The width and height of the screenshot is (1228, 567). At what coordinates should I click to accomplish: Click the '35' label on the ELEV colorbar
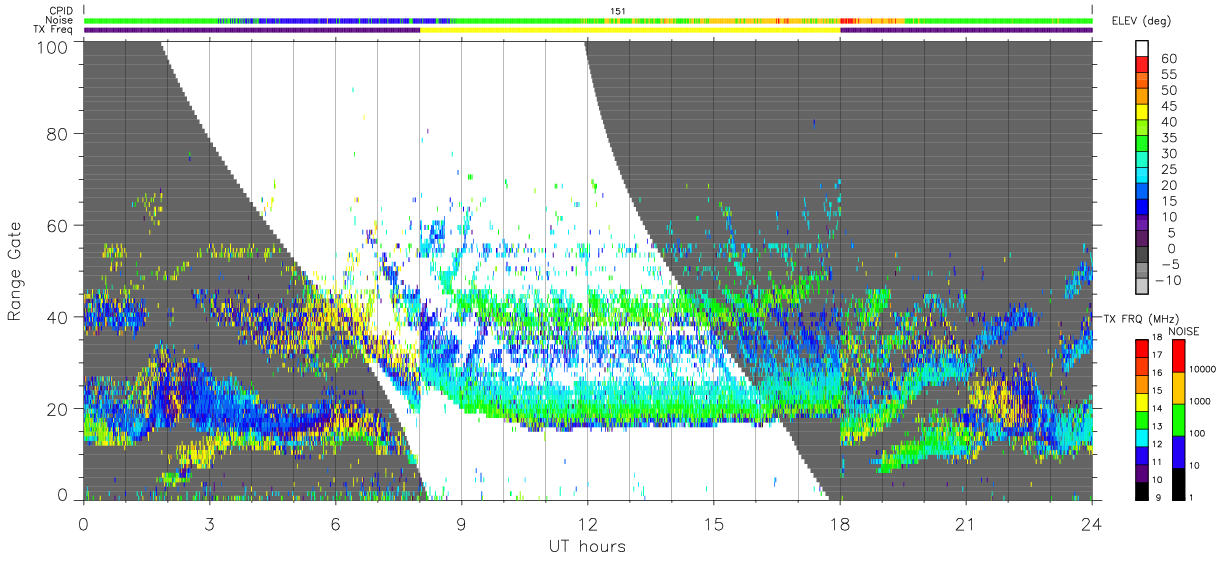point(1169,138)
